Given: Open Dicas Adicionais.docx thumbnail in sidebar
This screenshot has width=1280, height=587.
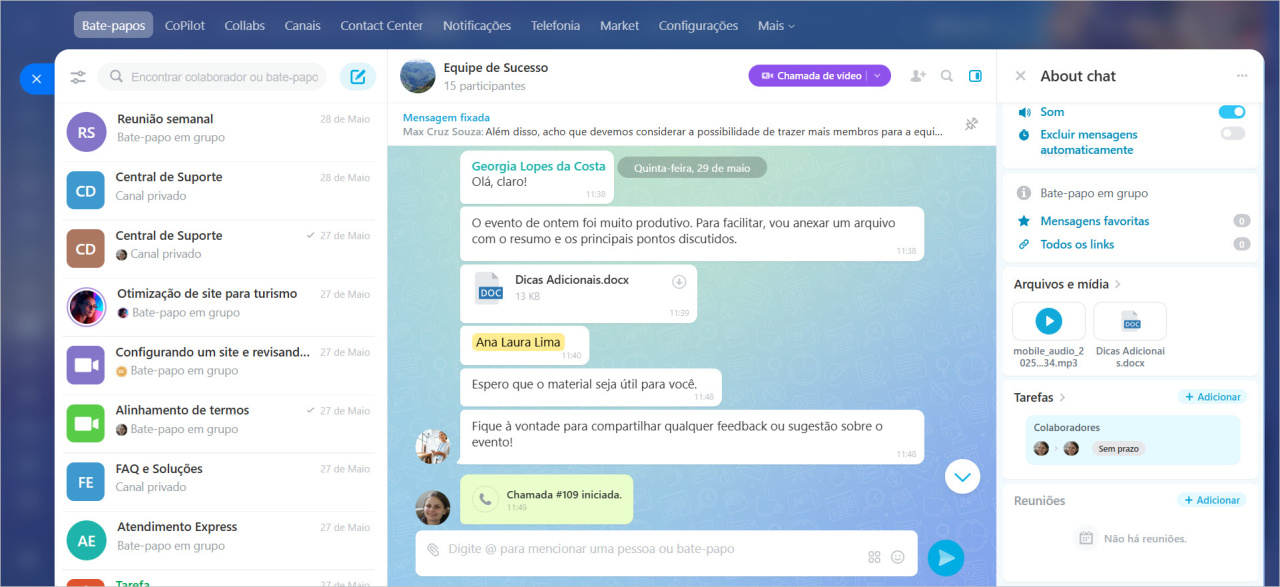Looking at the screenshot, I should click(x=1130, y=321).
